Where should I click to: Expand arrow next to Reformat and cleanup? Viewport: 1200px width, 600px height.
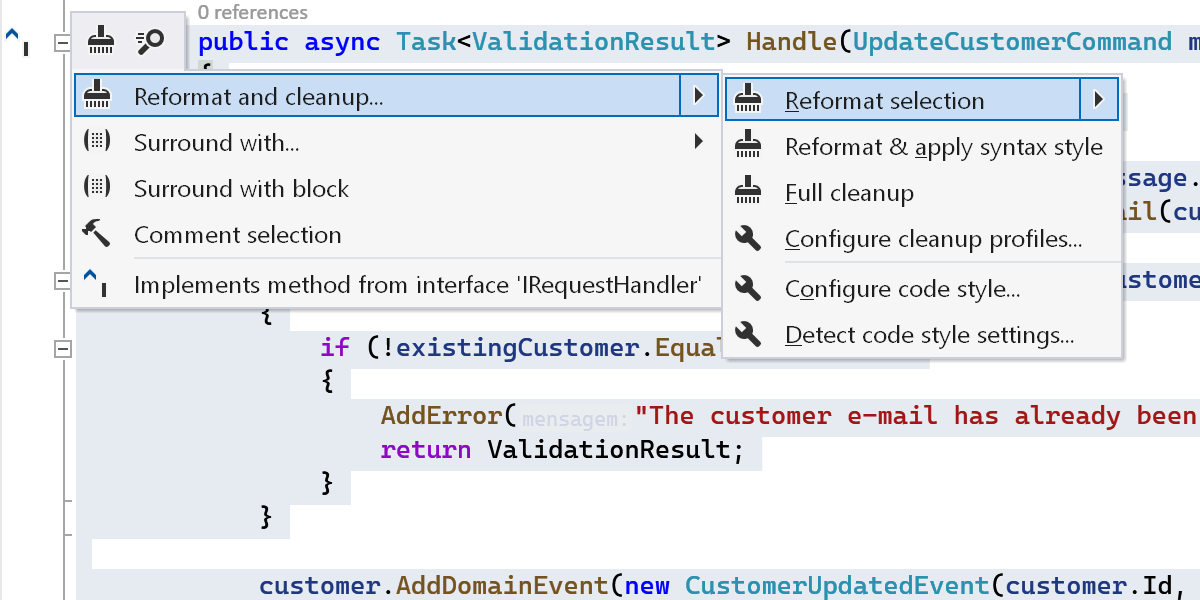click(x=698, y=97)
